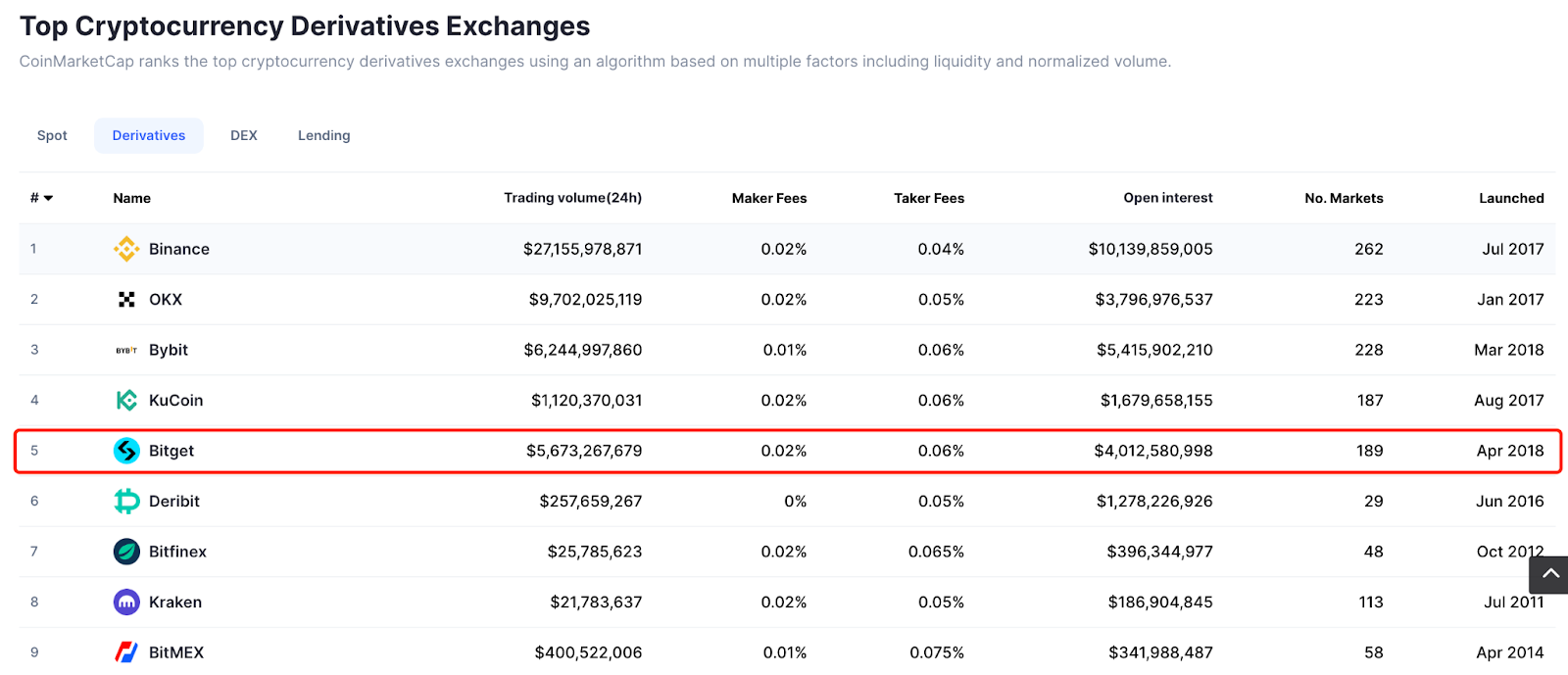This screenshot has height=675, width=1568.
Task: Sort by Taker Fees header
Action: (929, 198)
